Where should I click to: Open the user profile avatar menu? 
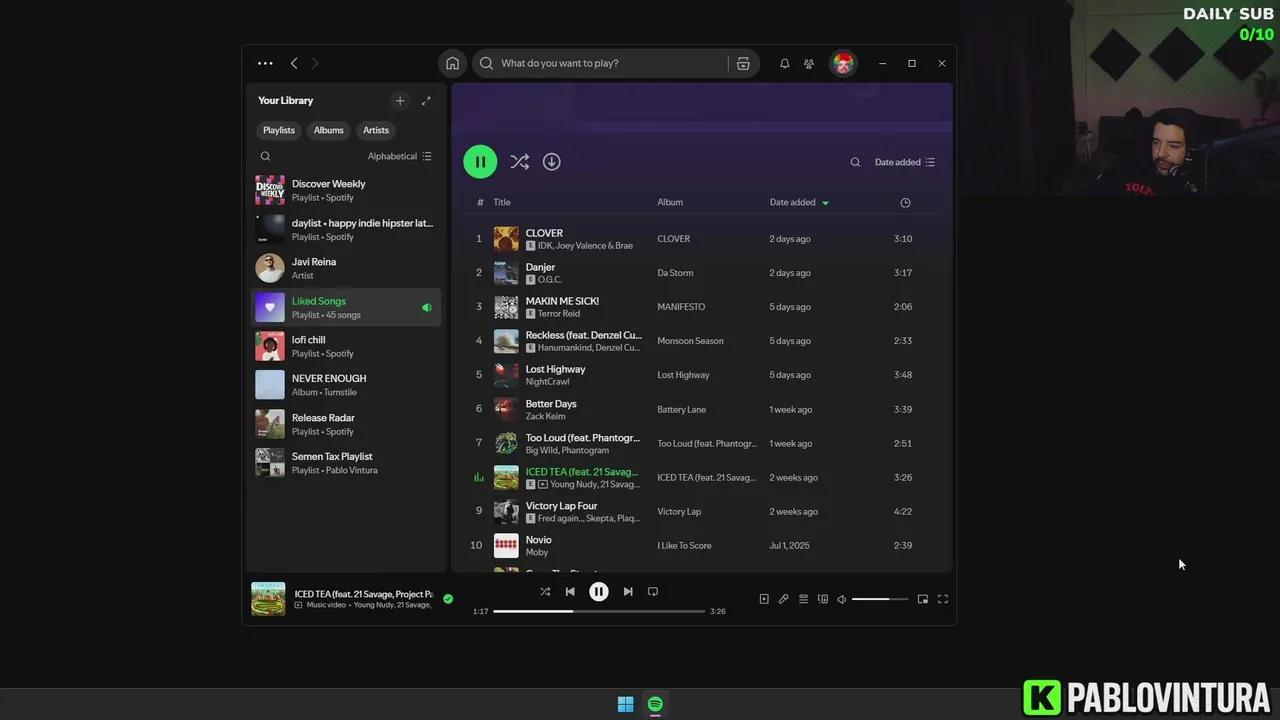843,63
